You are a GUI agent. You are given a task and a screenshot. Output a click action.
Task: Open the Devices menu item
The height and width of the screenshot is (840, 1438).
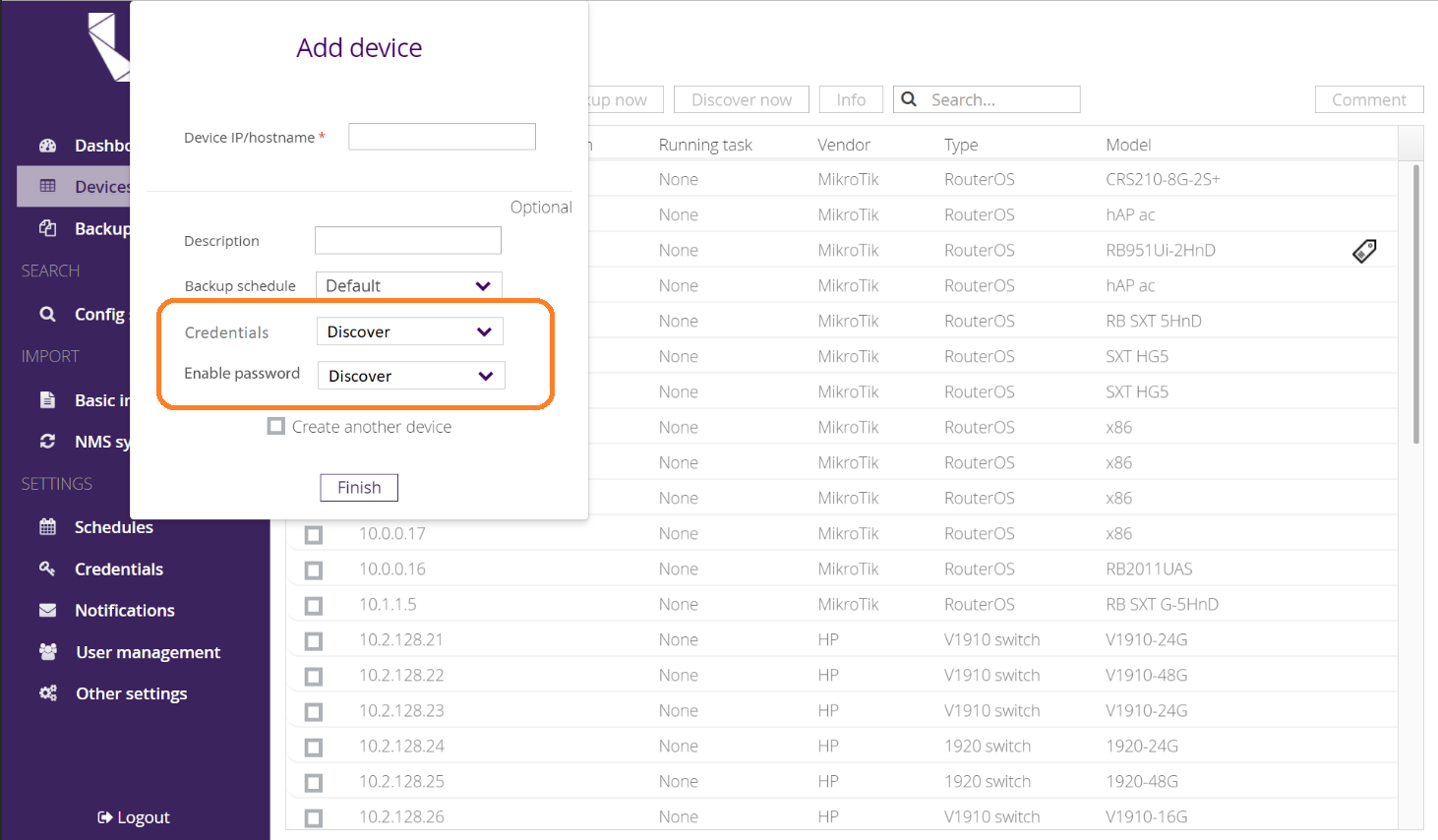(x=74, y=187)
